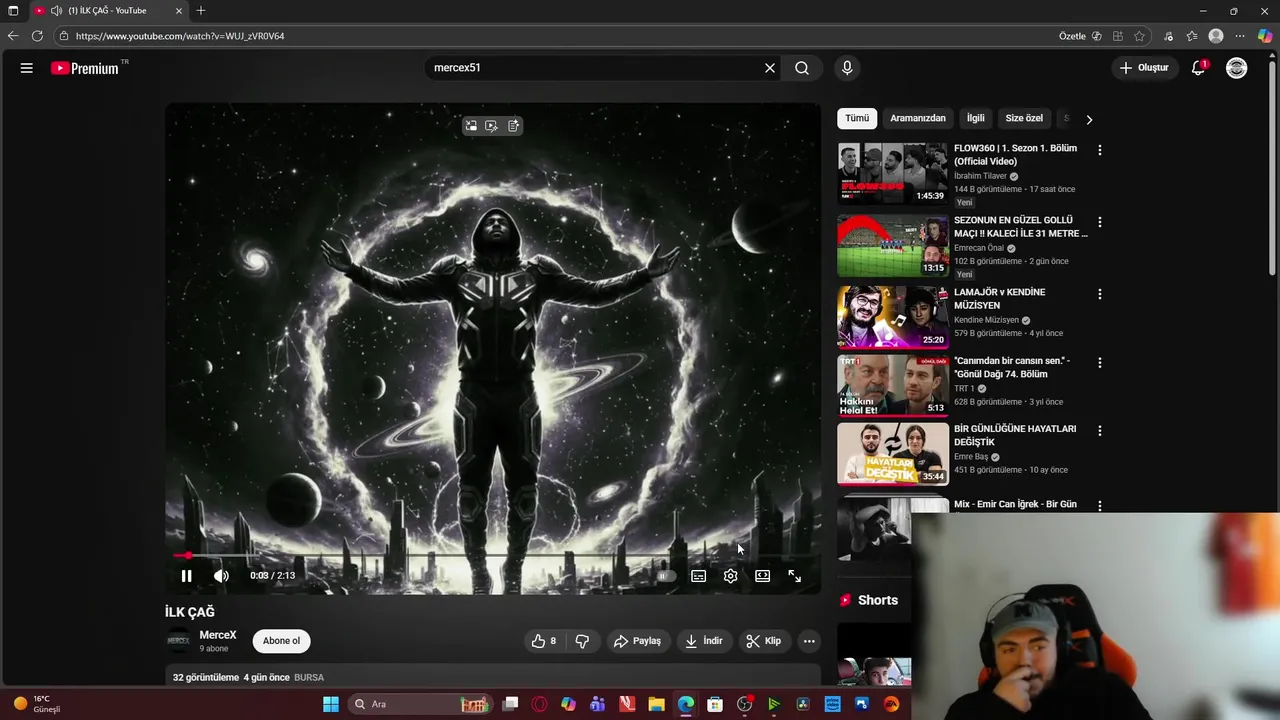Start voice search with microphone
Viewport: 1280px width, 720px height.
pyautogui.click(x=847, y=68)
